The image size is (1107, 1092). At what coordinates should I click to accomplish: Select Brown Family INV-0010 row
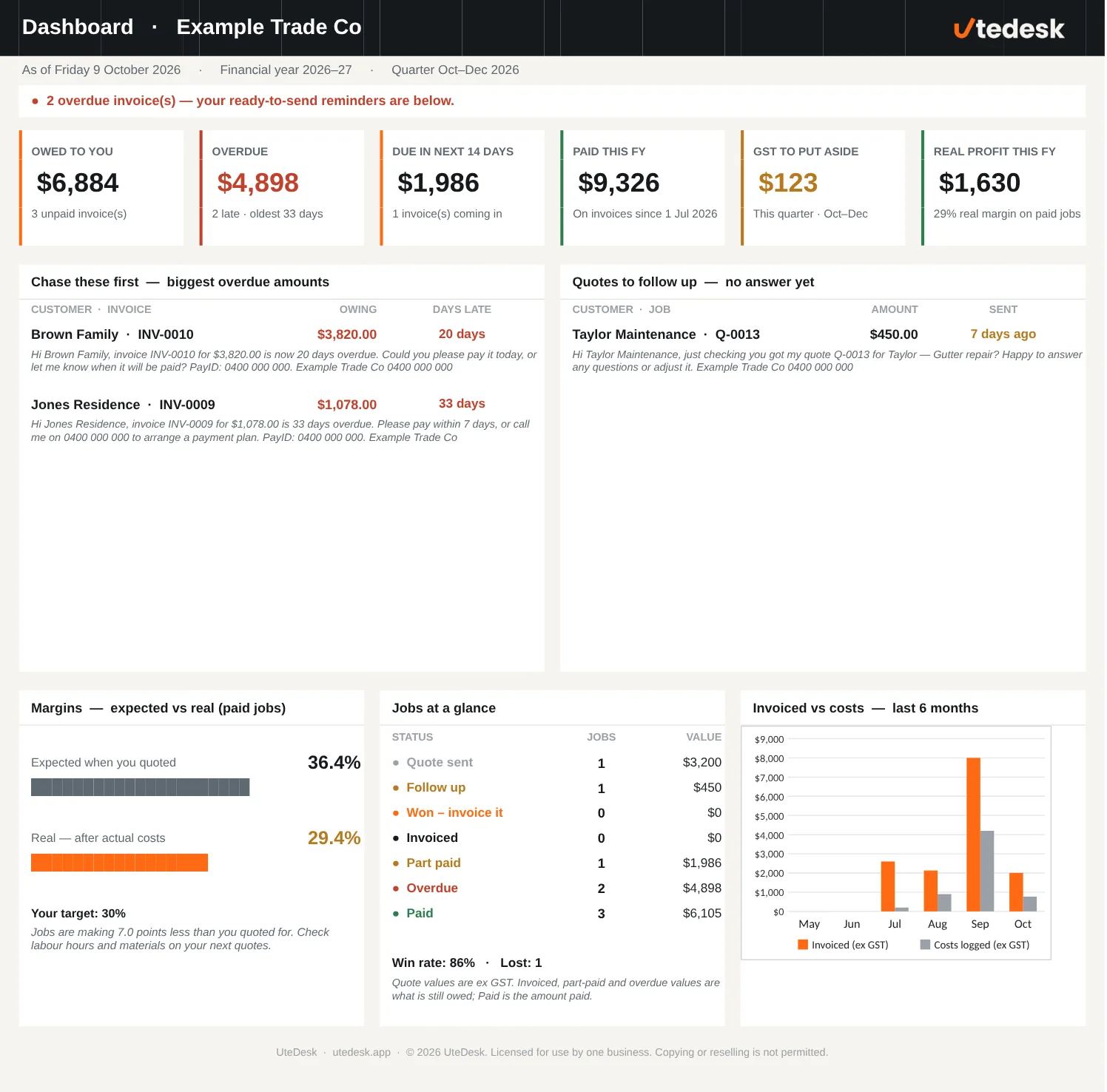[x=282, y=334]
